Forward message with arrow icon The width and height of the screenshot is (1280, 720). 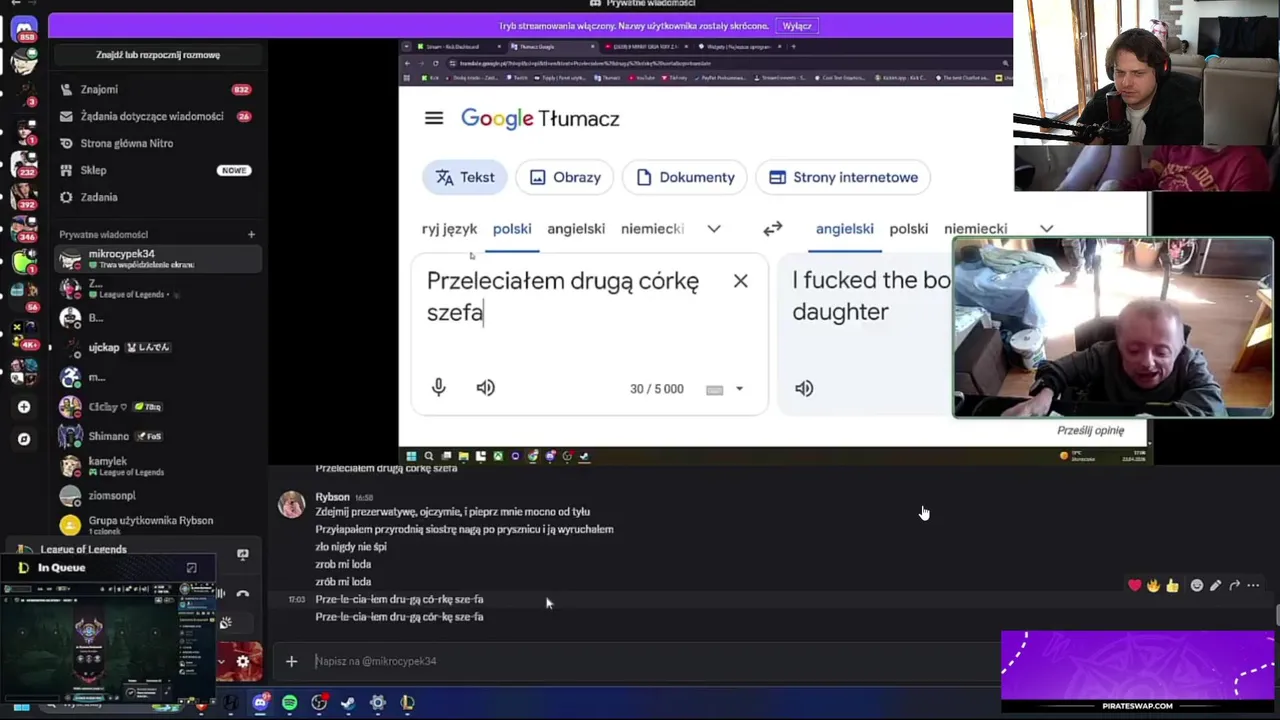(x=1234, y=585)
